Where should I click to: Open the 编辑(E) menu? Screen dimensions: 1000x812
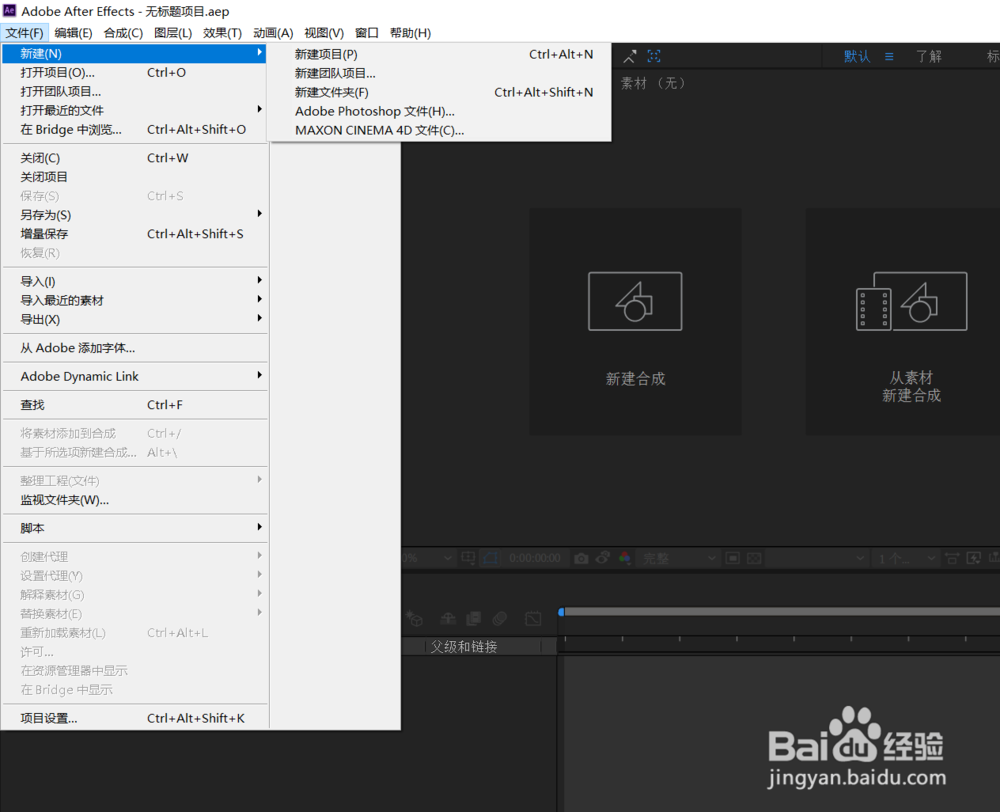(x=73, y=33)
